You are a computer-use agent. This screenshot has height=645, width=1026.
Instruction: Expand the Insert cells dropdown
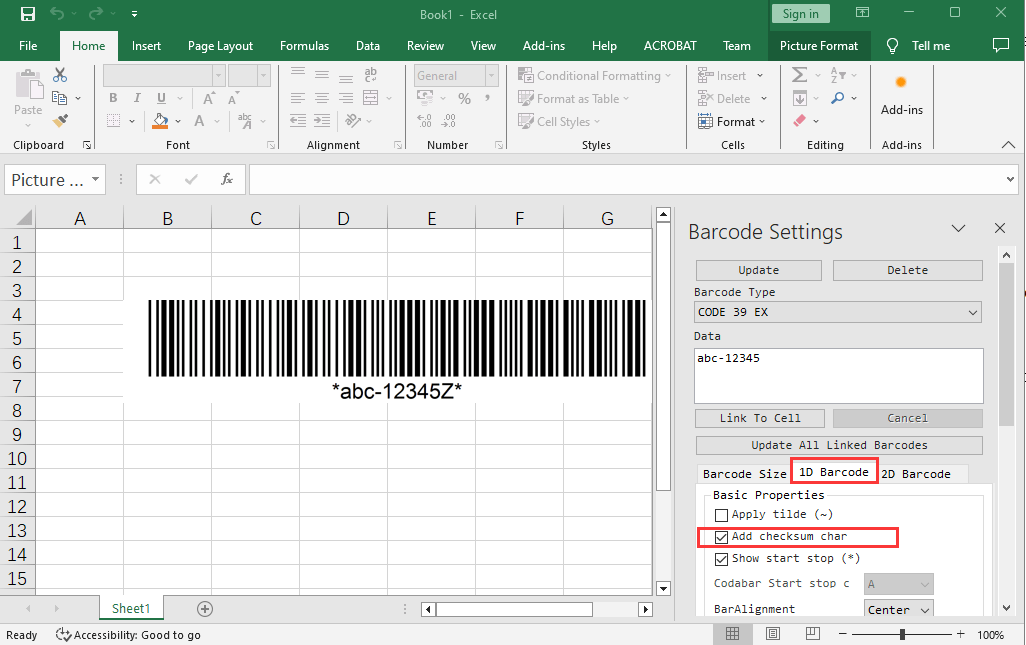click(x=759, y=75)
